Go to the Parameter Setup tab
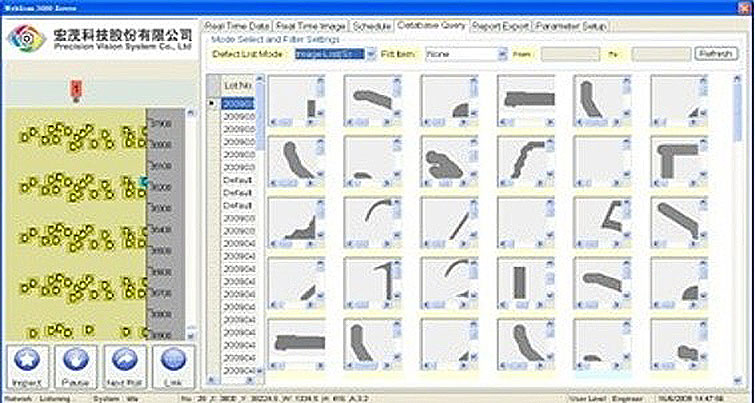The height and width of the screenshot is (403, 756). click(x=571, y=24)
